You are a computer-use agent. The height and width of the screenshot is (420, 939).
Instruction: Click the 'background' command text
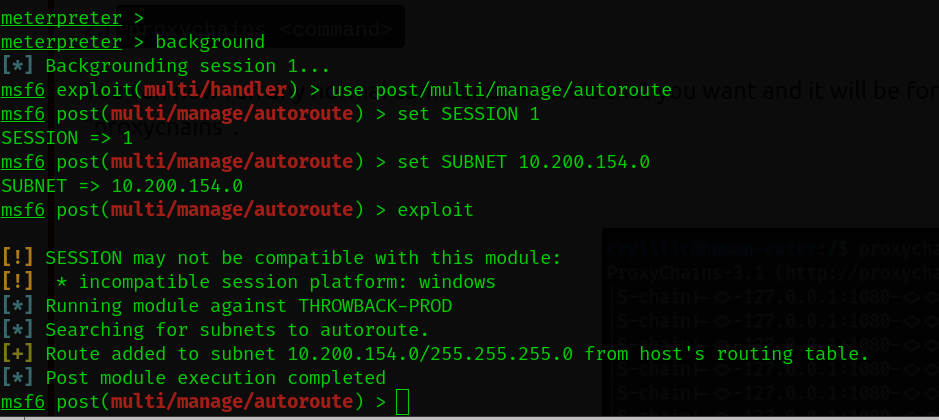coord(210,42)
